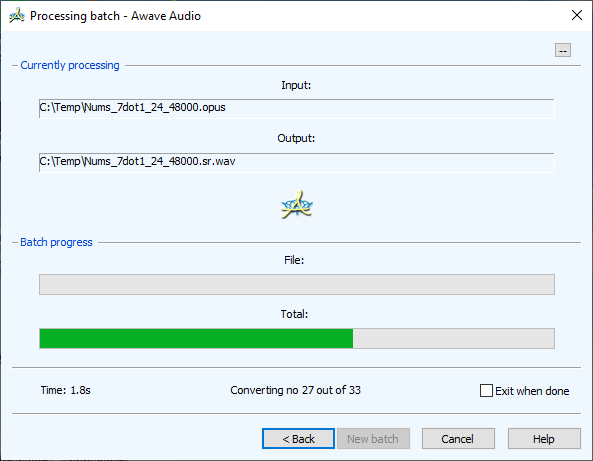The image size is (593, 461).
Task: Click the Converting no 27 out of 33 status
Action: (295, 390)
